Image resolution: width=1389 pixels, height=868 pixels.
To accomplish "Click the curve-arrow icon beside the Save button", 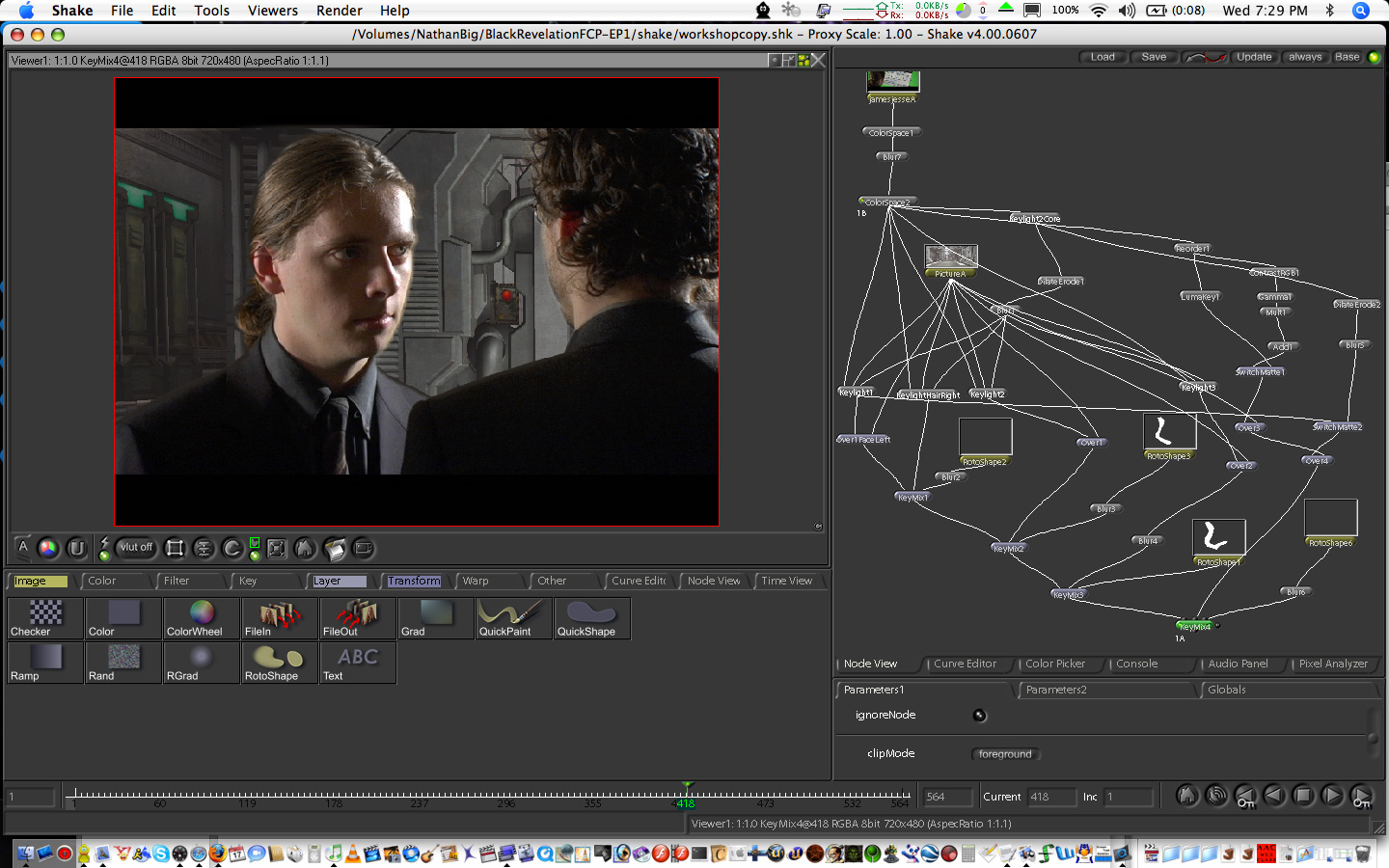I will tap(1206, 57).
